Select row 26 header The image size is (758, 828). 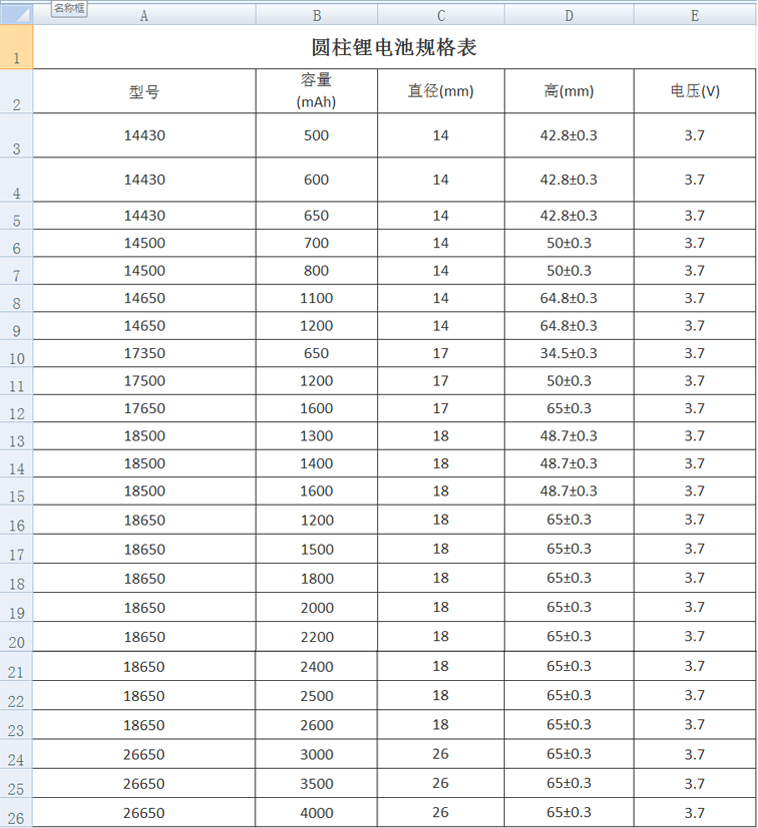[16, 812]
